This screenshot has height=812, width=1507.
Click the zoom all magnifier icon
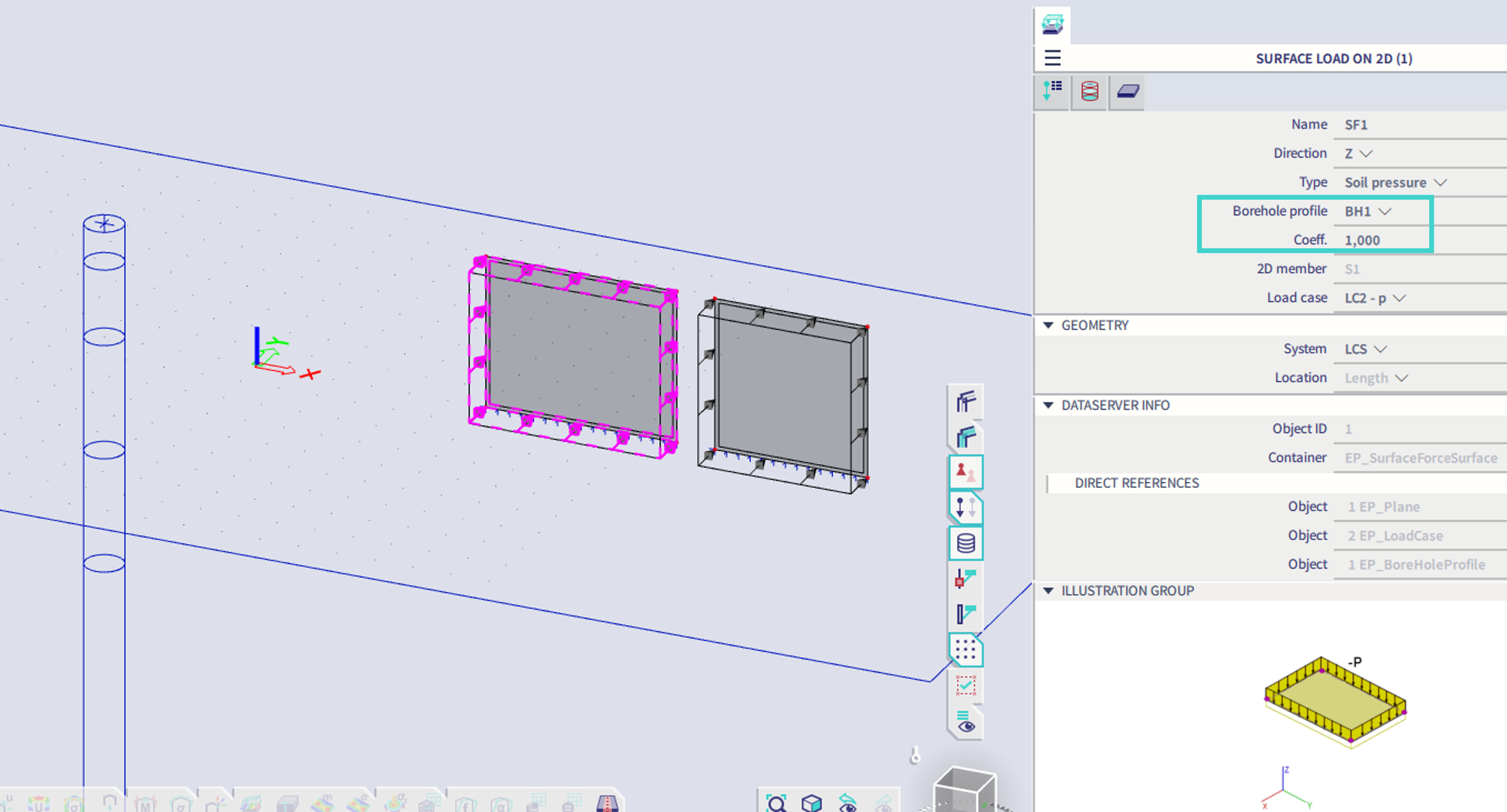776,803
